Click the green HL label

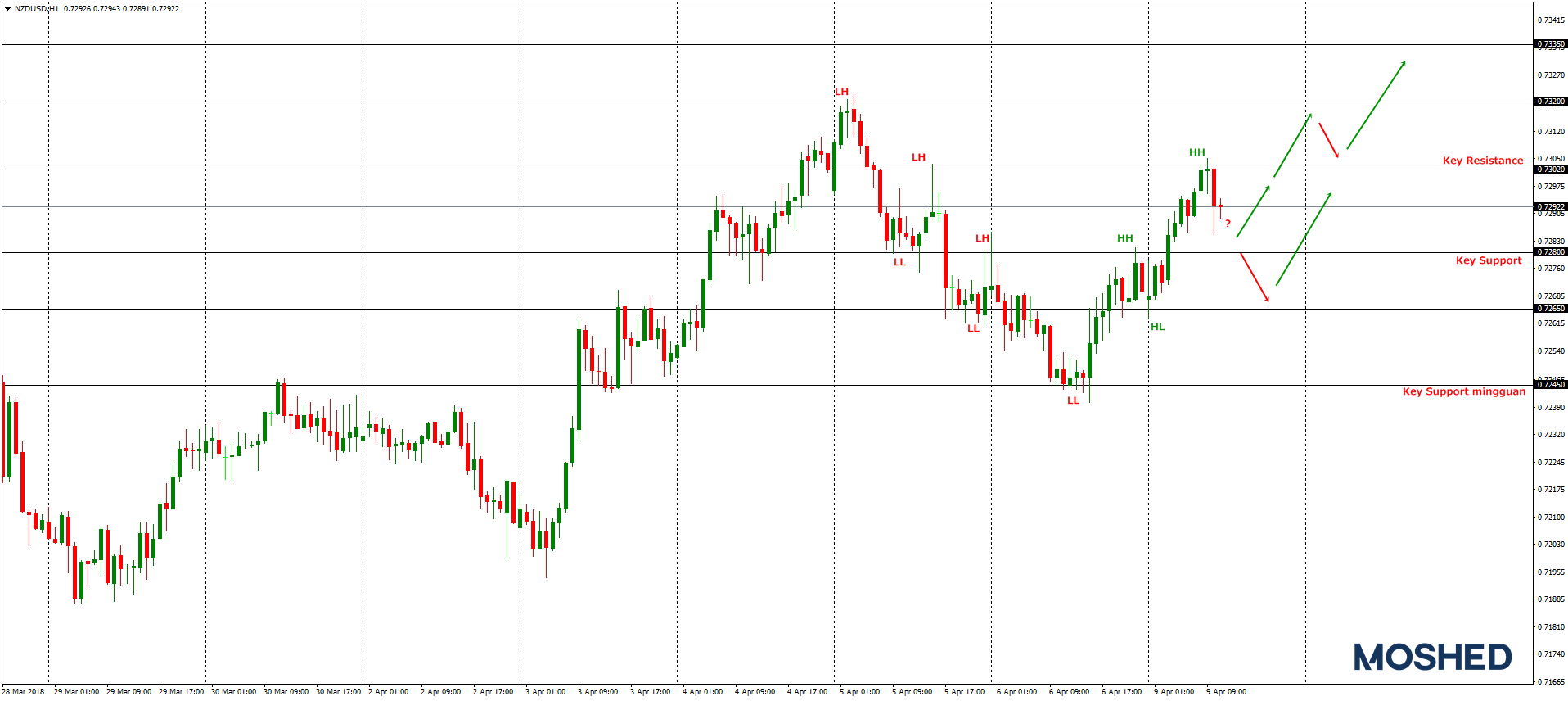(x=1157, y=327)
